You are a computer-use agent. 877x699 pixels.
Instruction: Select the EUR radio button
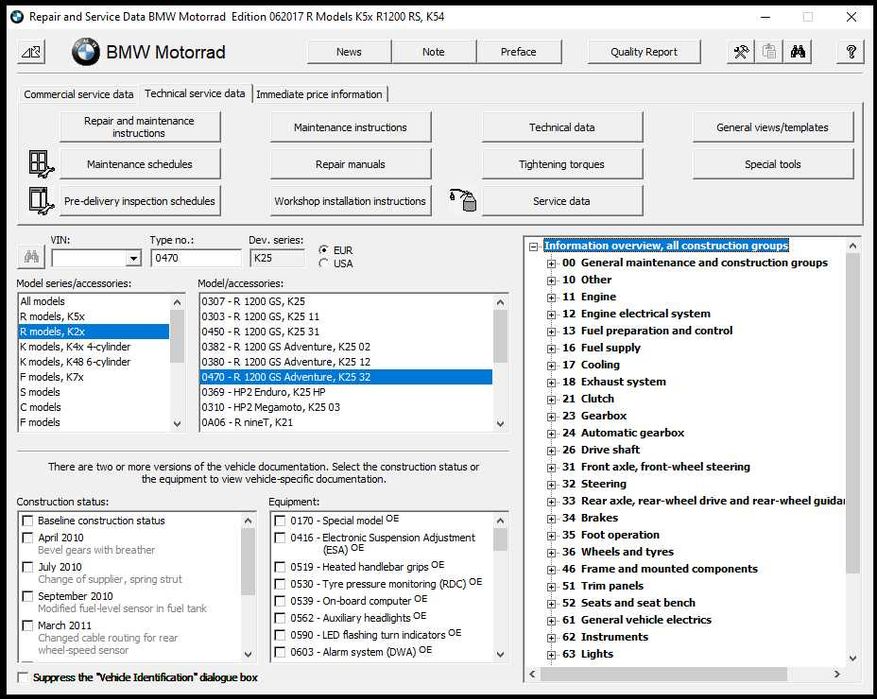(x=323, y=250)
